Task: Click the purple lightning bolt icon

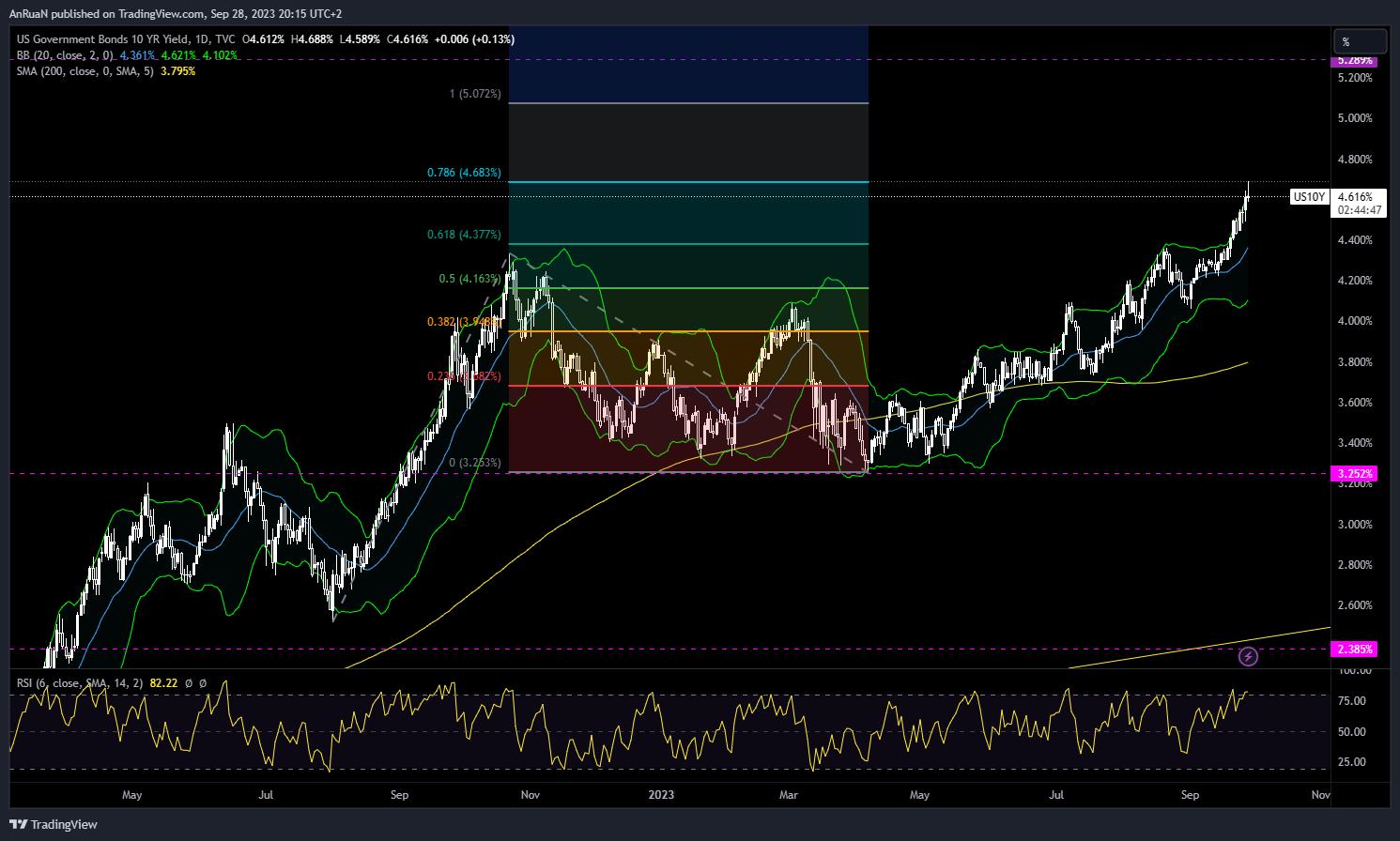Action: pyautogui.click(x=1248, y=657)
